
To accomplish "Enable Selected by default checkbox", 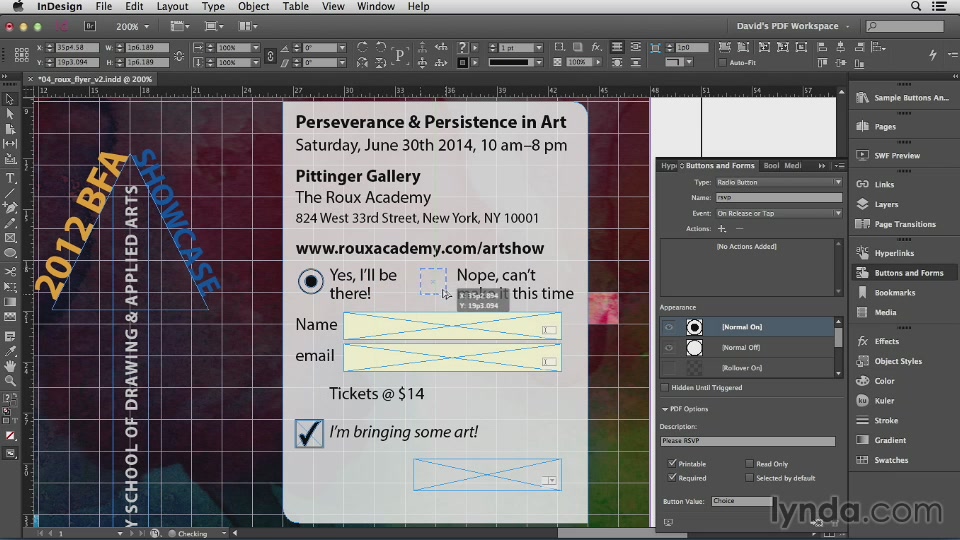I will 749,478.
